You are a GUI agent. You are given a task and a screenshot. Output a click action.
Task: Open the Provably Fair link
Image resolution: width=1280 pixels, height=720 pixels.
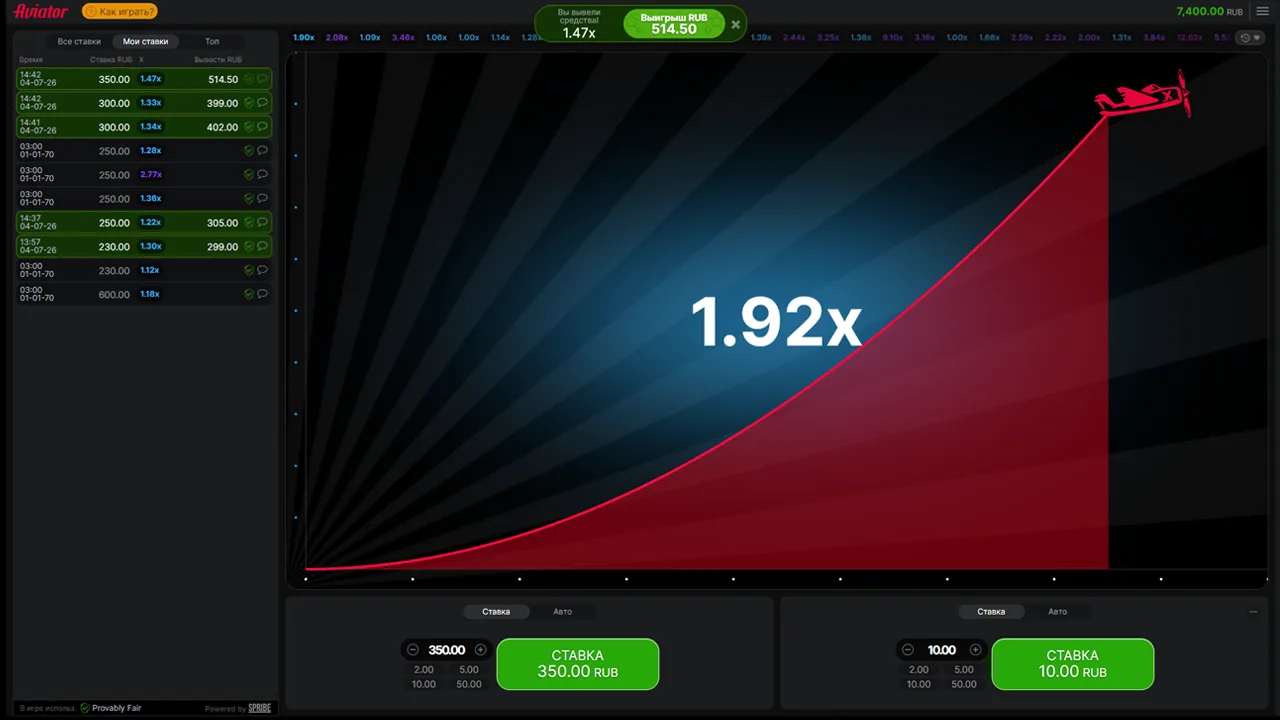(x=111, y=708)
